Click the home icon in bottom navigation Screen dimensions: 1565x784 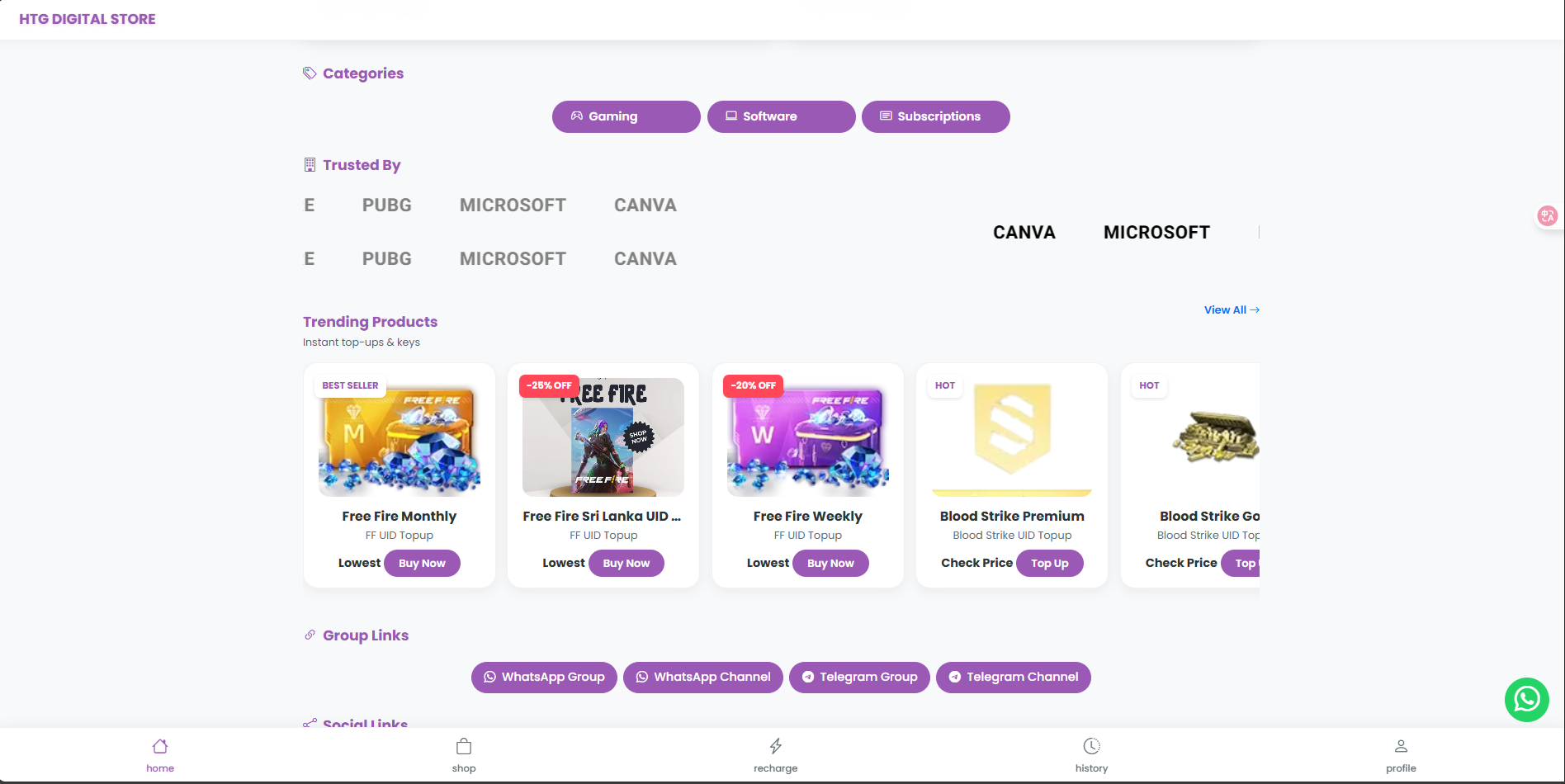[x=160, y=746]
